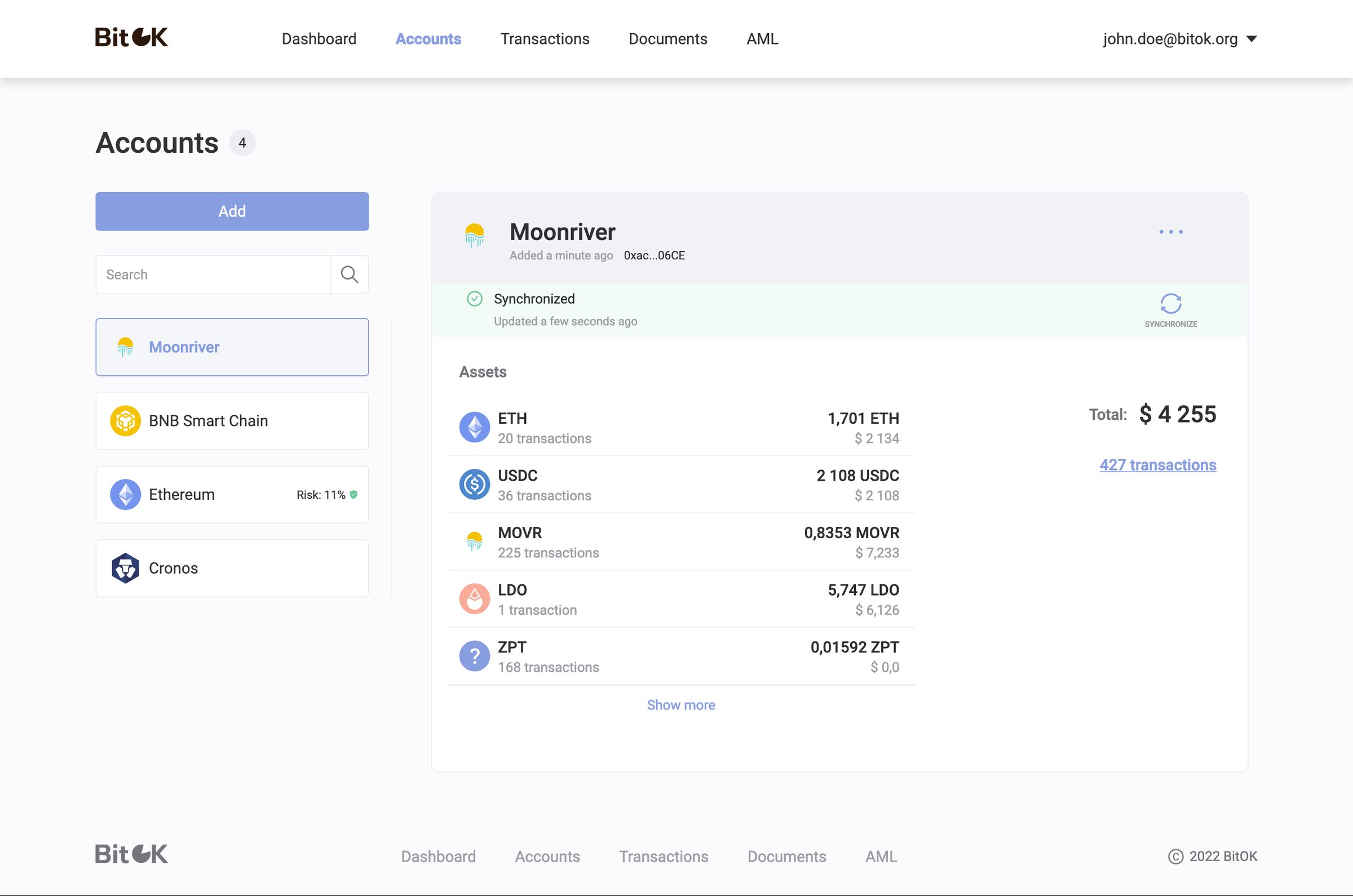Open the AML section
This screenshot has width=1353, height=896.
762,38
